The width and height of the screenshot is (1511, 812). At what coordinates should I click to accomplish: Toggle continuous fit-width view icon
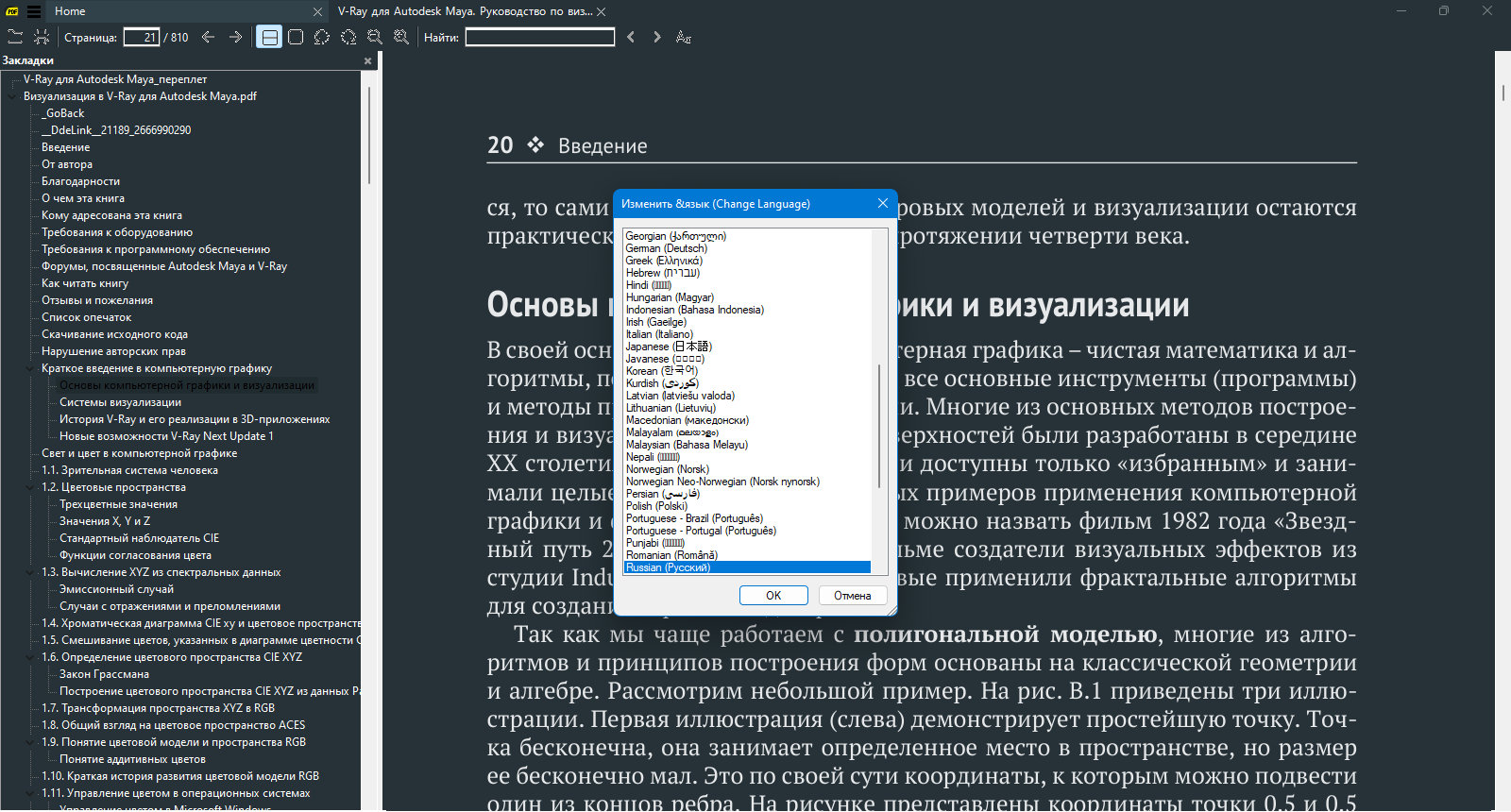tap(269, 37)
